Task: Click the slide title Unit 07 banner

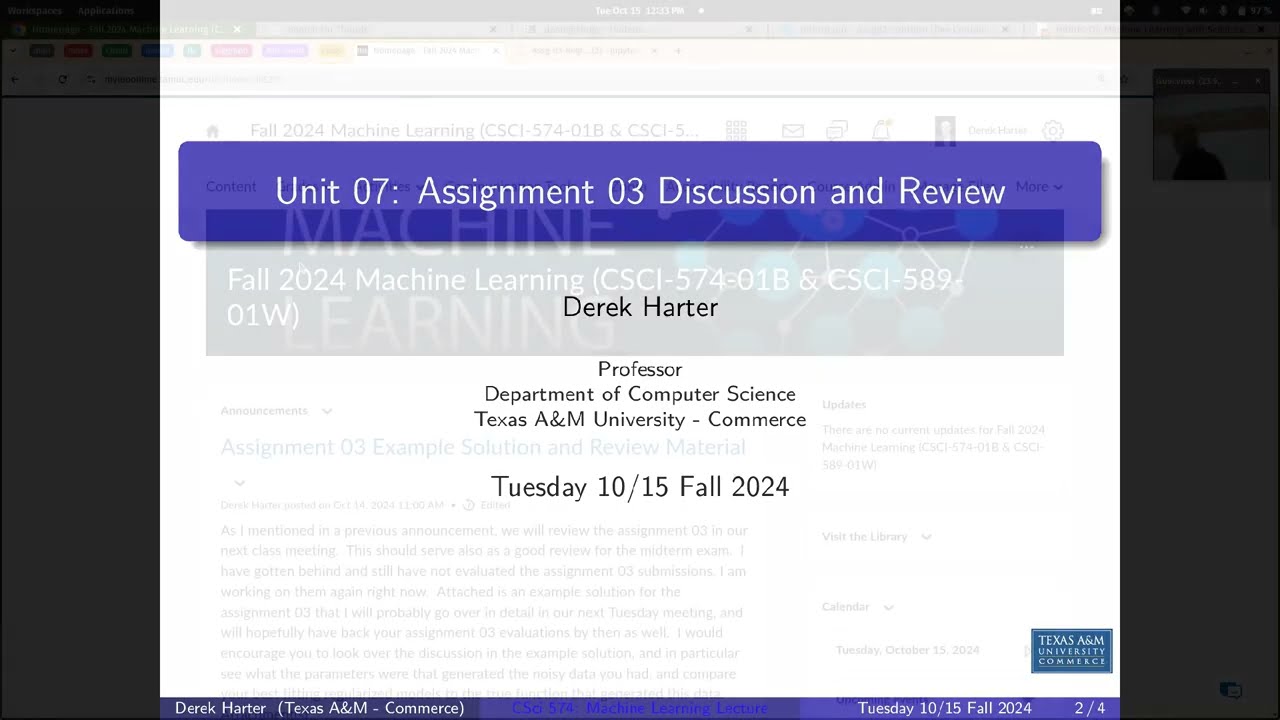Action: [640, 191]
